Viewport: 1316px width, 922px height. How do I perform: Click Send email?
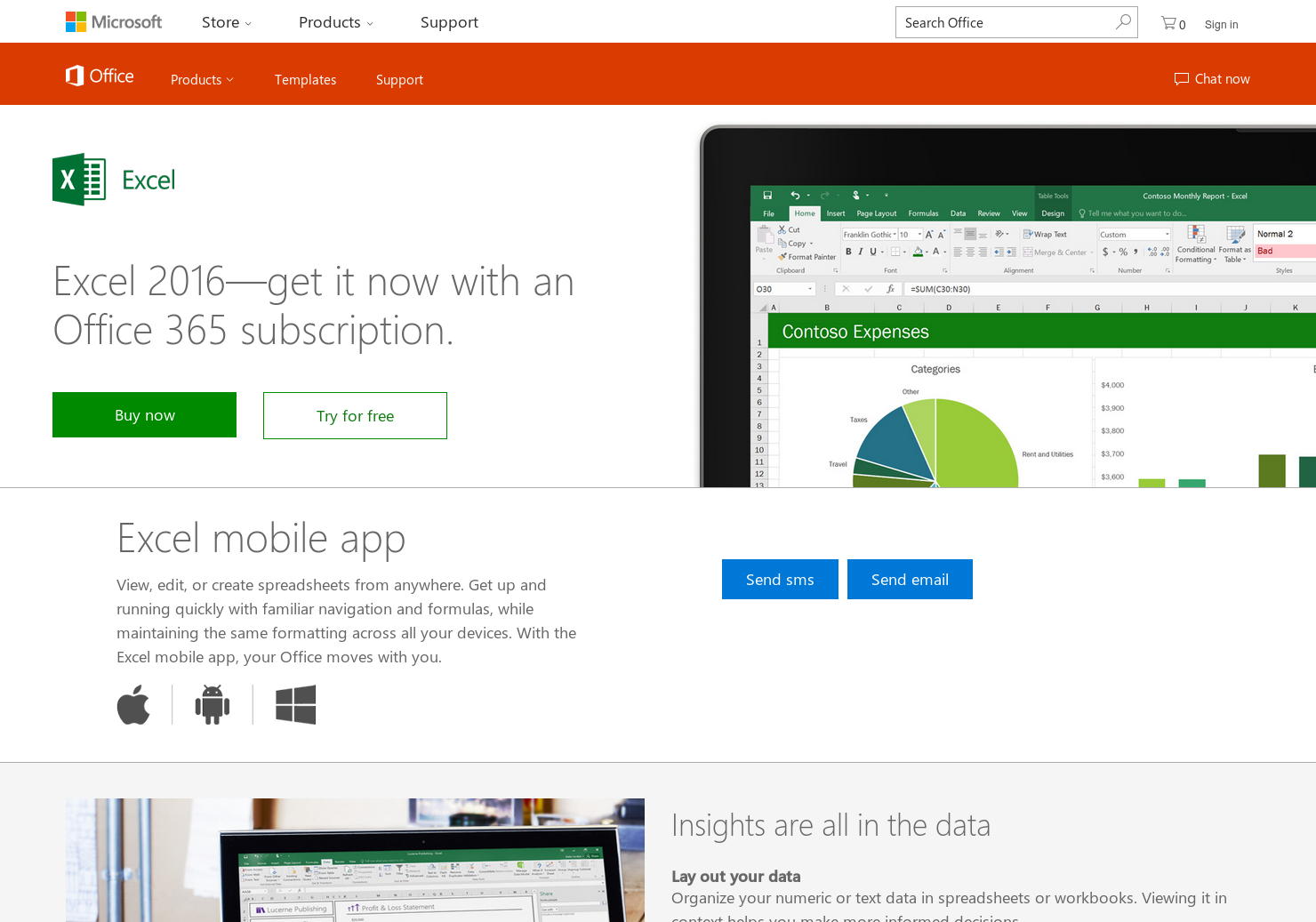[x=910, y=579]
